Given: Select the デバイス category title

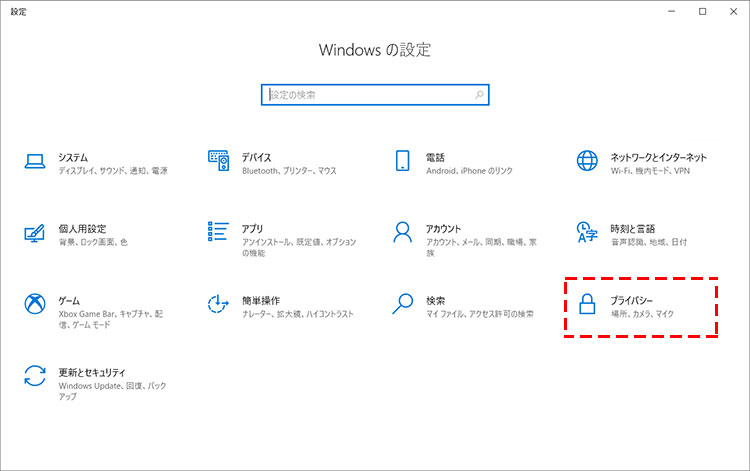Looking at the screenshot, I should pyautogui.click(x=256, y=157).
